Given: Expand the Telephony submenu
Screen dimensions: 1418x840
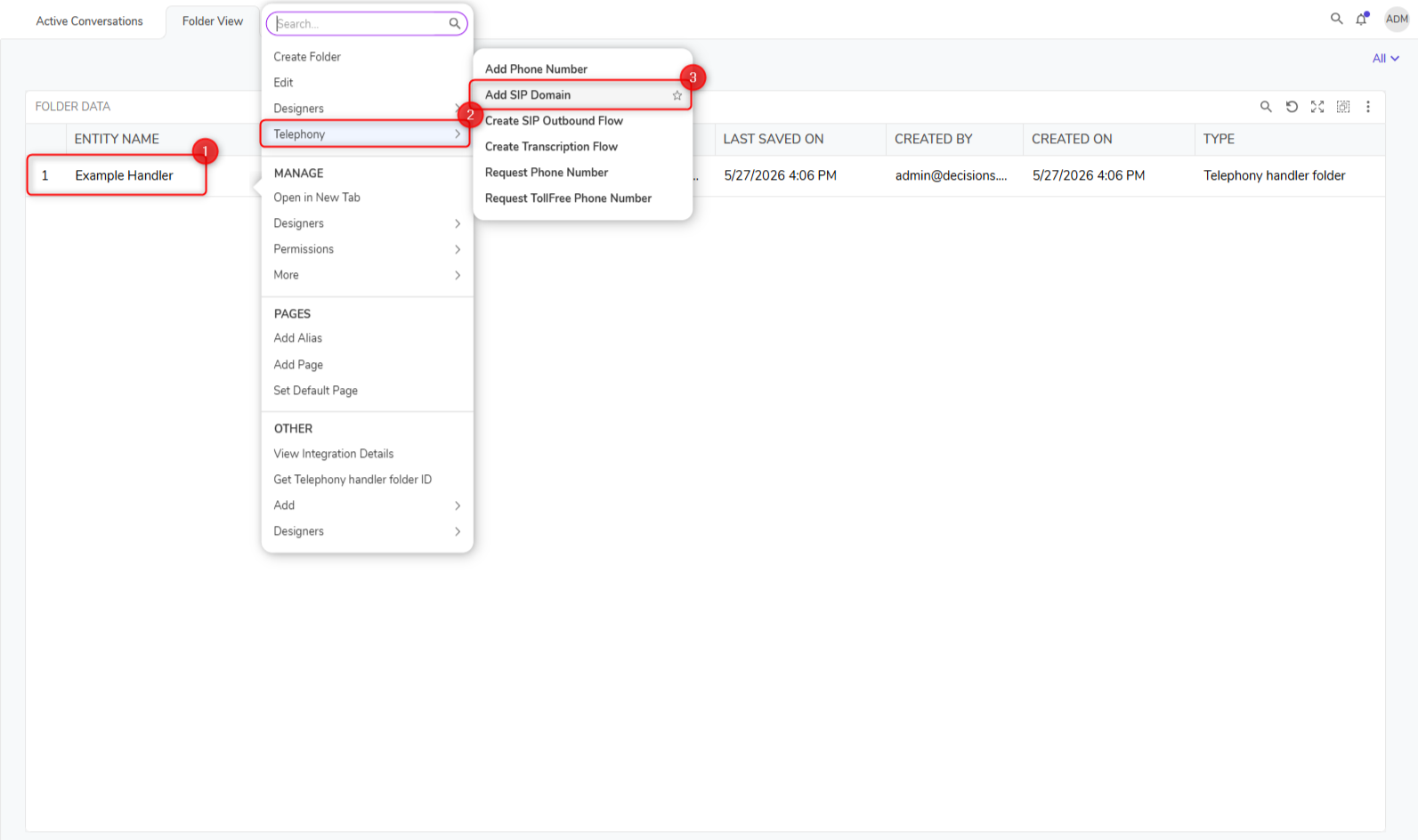Looking at the screenshot, I should click(x=366, y=134).
